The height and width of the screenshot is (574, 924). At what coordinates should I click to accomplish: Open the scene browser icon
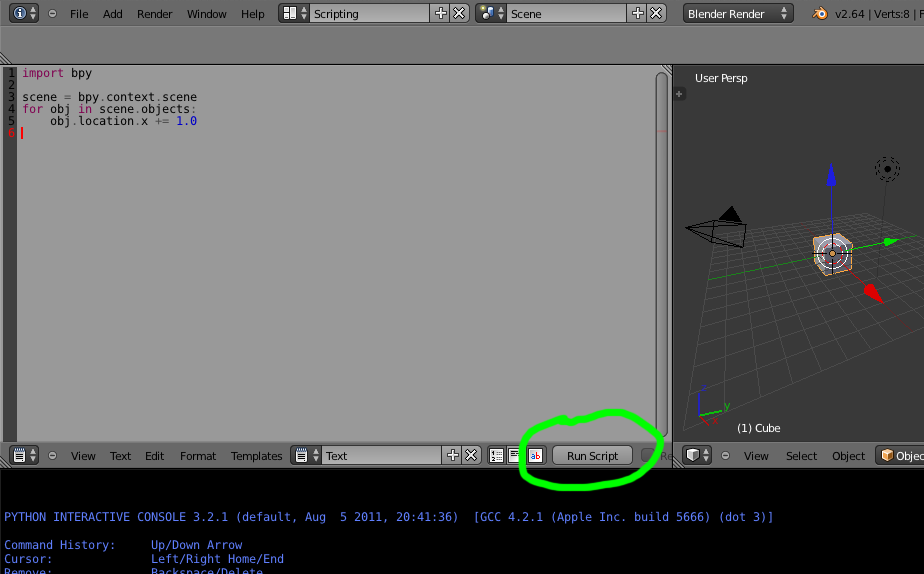click(x=491, y=14)
